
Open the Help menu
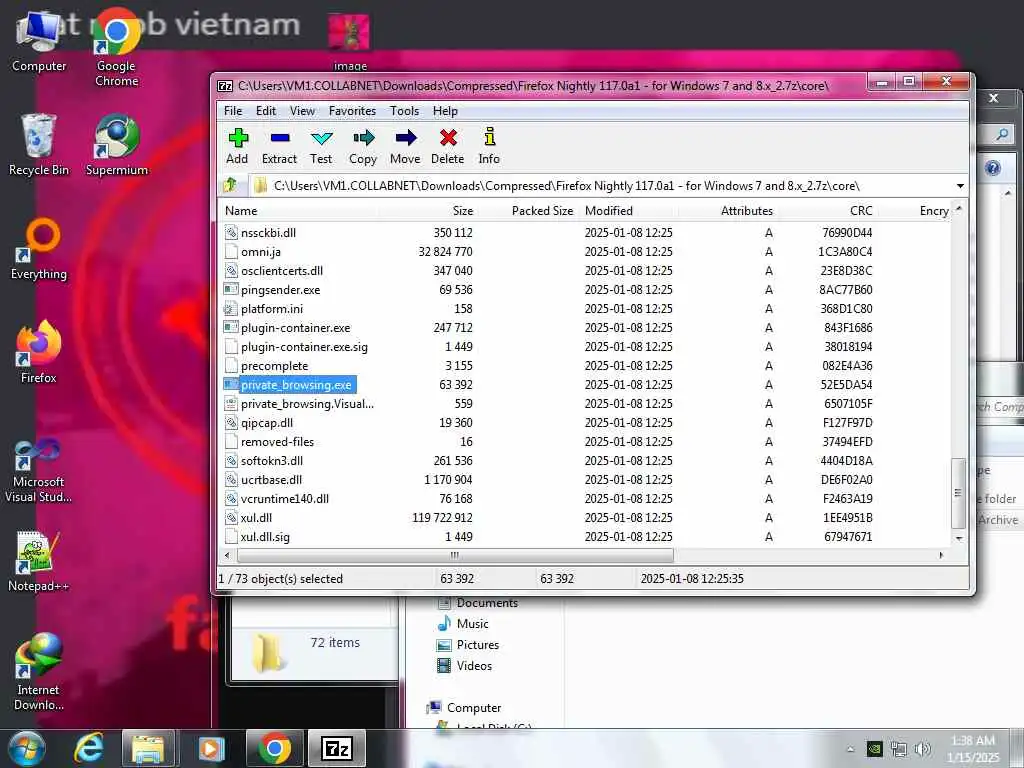tap(445, 111)
